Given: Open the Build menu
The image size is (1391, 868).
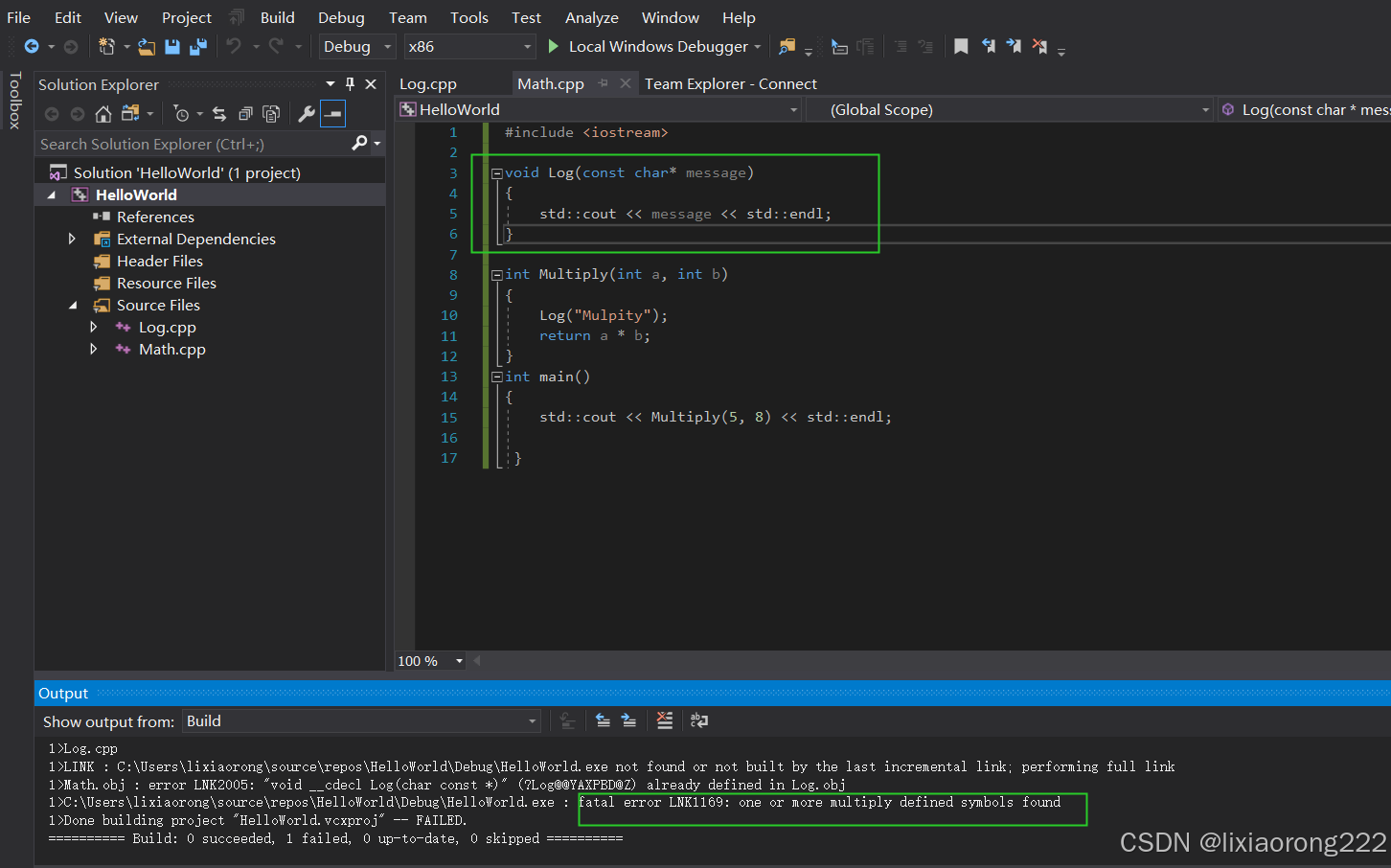Looking at the screenshot, I should tap(277, 17).
